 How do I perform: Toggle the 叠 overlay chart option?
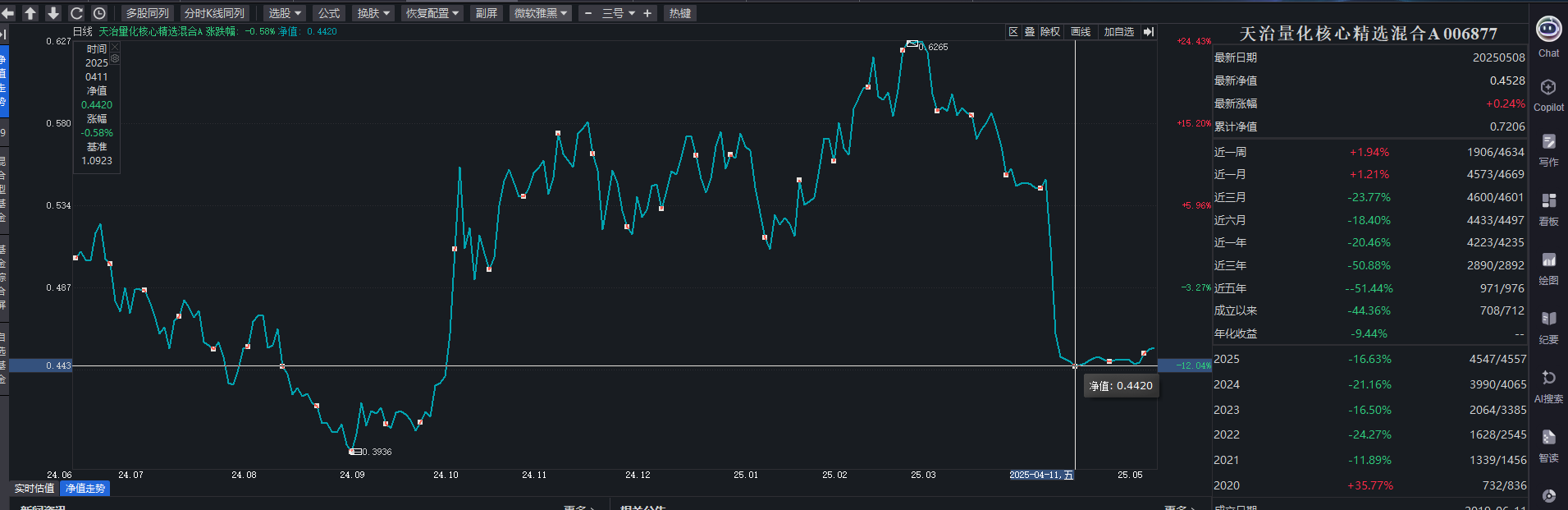coord(1030,32)
